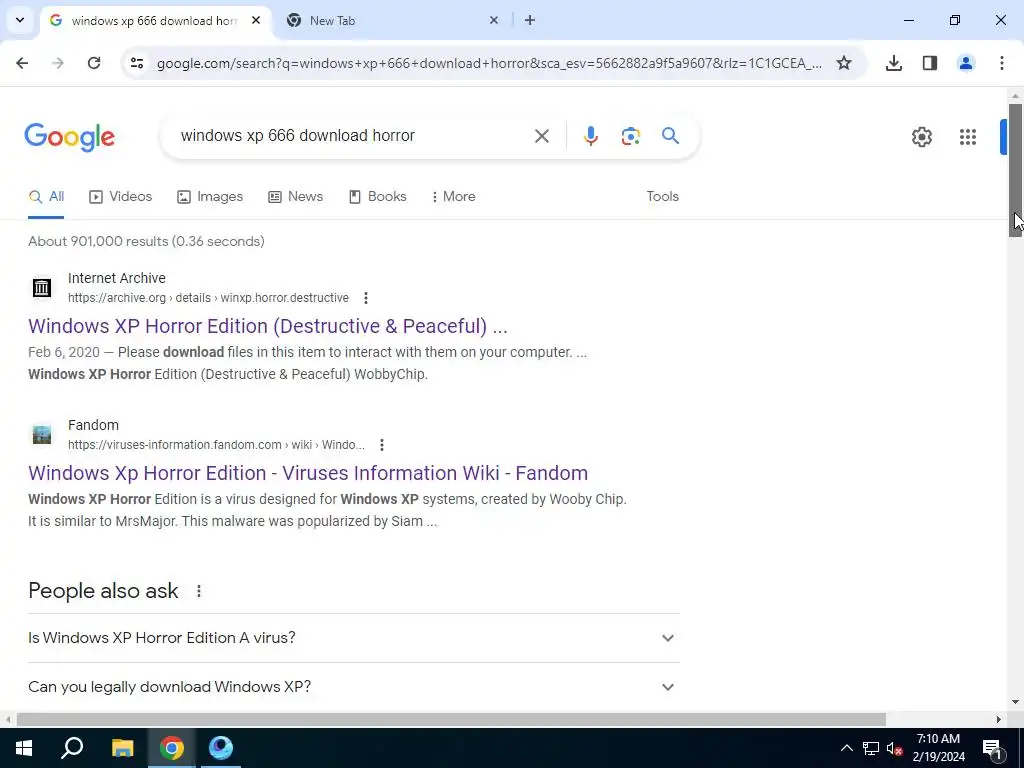Click inside the Google search input
This screenshot has height=768, width=1024.
coord(353,136)
